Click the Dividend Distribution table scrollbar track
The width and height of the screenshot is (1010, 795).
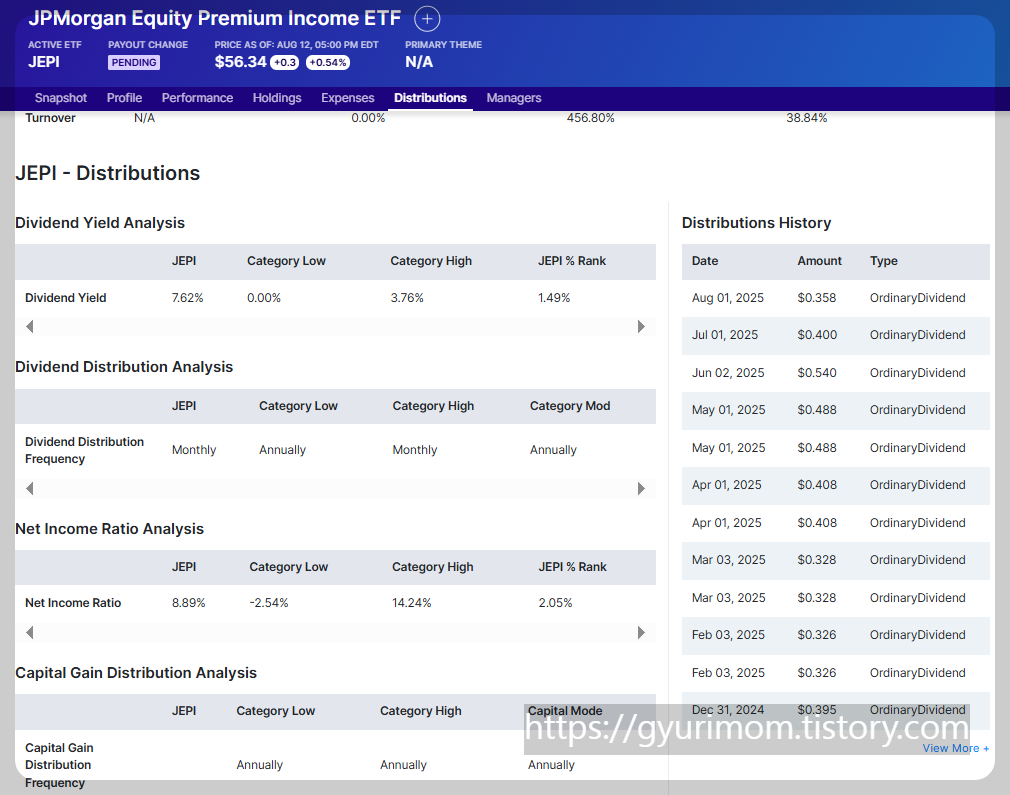click(x=335, y=488)
